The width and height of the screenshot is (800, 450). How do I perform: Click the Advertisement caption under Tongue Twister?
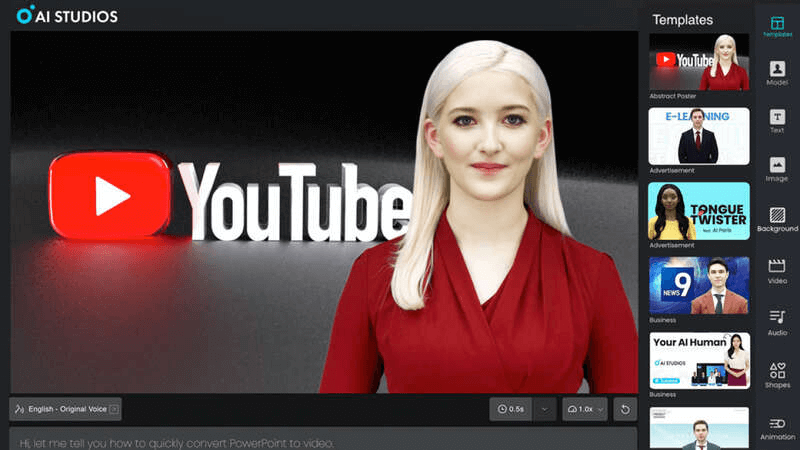click(671, 245)
